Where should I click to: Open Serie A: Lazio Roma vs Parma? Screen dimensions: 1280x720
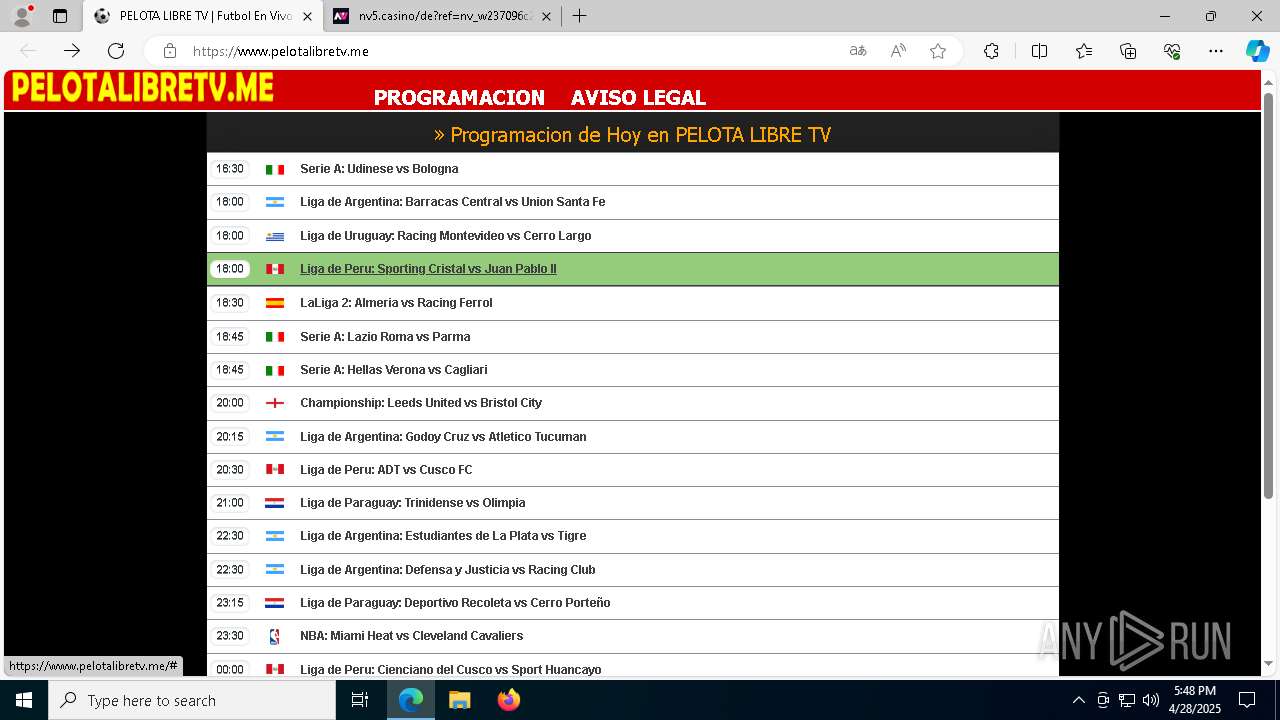point(385,337)
